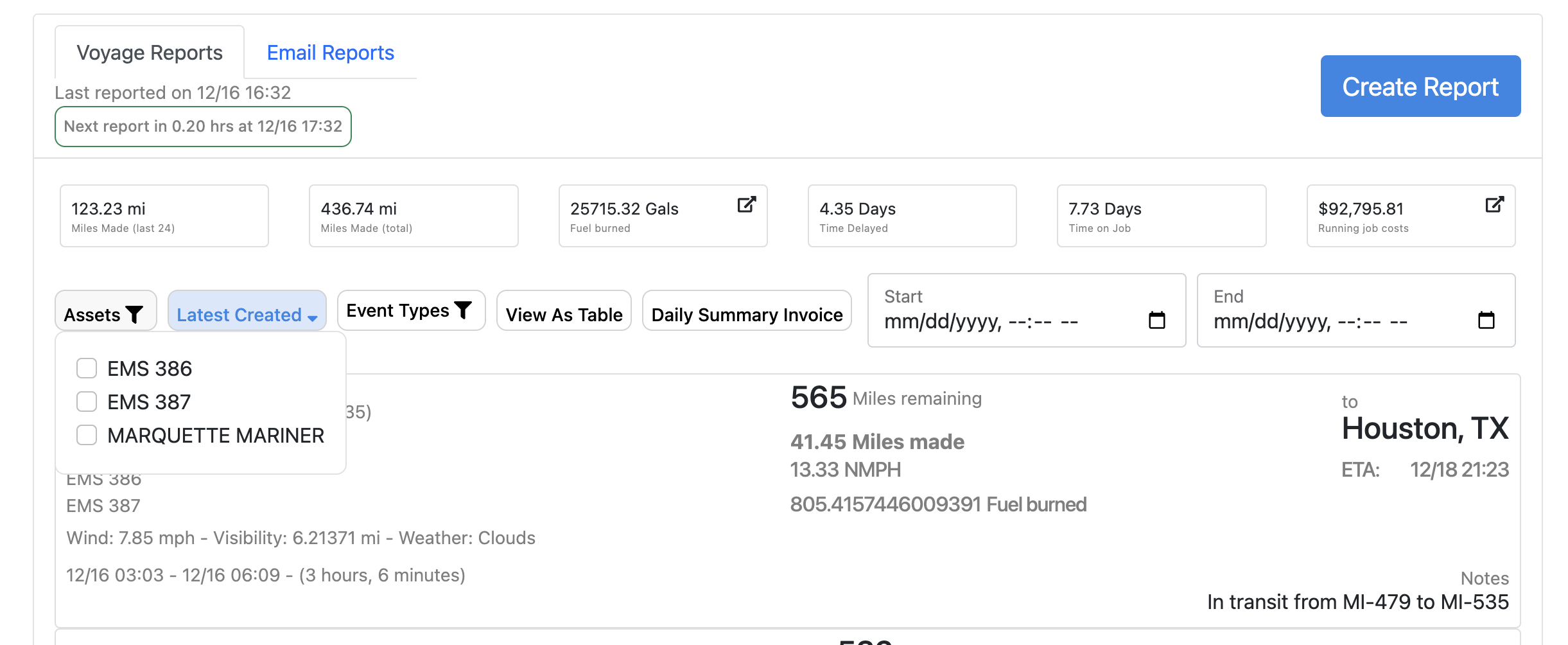Check the EMS 387 asset checkbox
Image resolution: width=1568 pixels, height=645 pixels.
(x=87, y=402)
